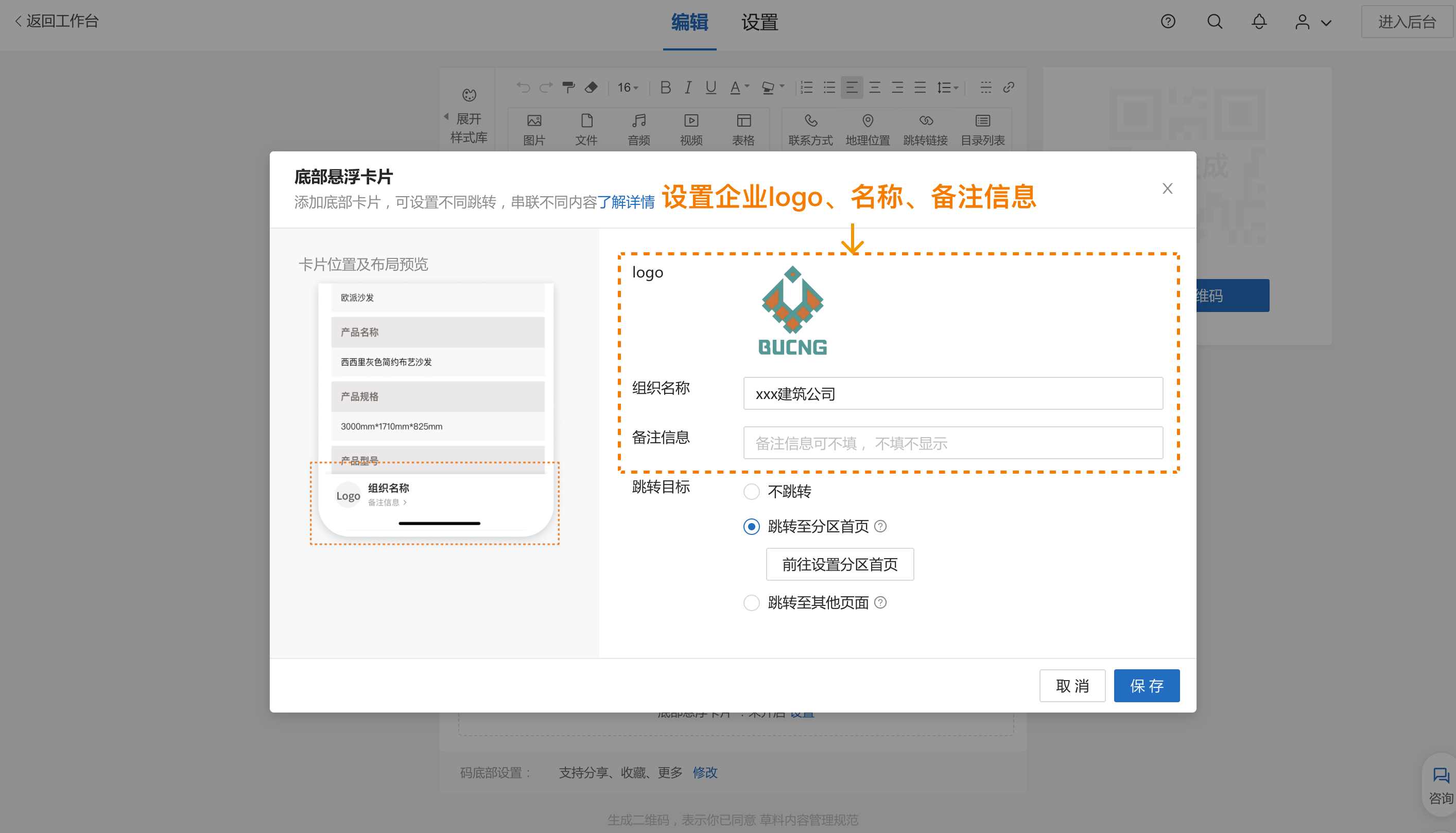The height and width of the screenshot is (833, 1456).
Task: Click the 备注信息 input field
Action: click(953, 443)
